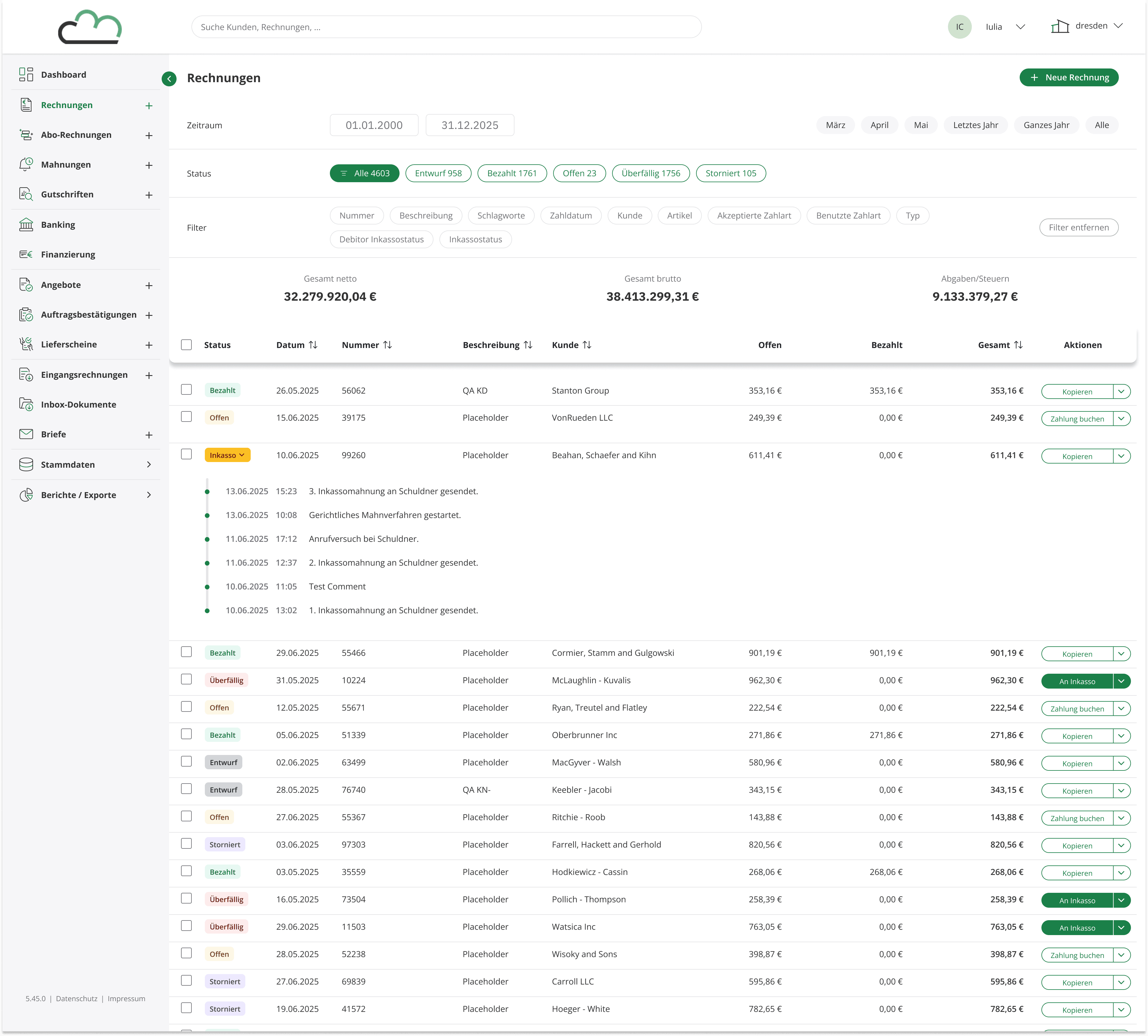Click the Briefe envelope icon
1148x1036 pixels.
[x=26, y=434]
